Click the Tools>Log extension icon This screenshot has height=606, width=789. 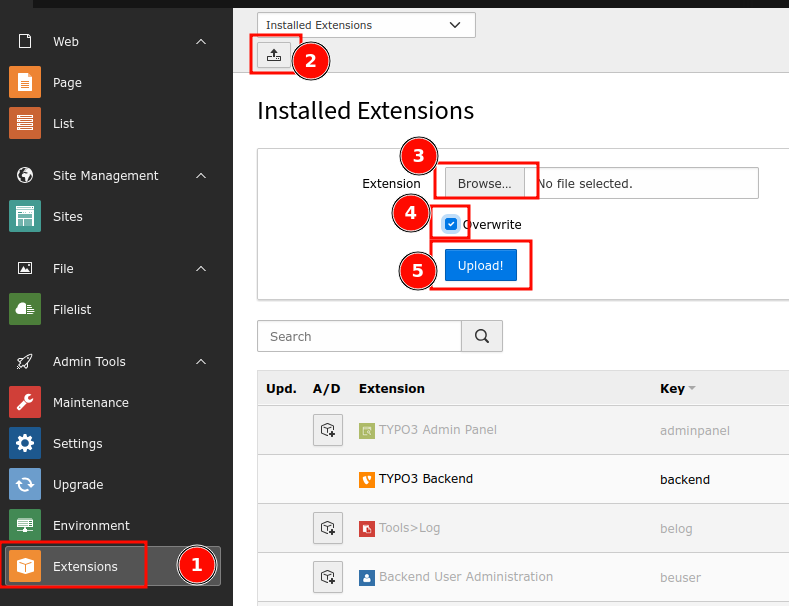tap(366, 529)
